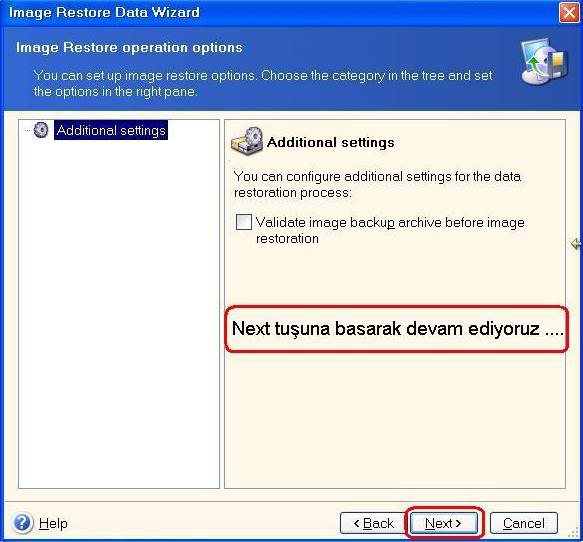
Task: Go back using the Back button
Action: tap(373, 523)
